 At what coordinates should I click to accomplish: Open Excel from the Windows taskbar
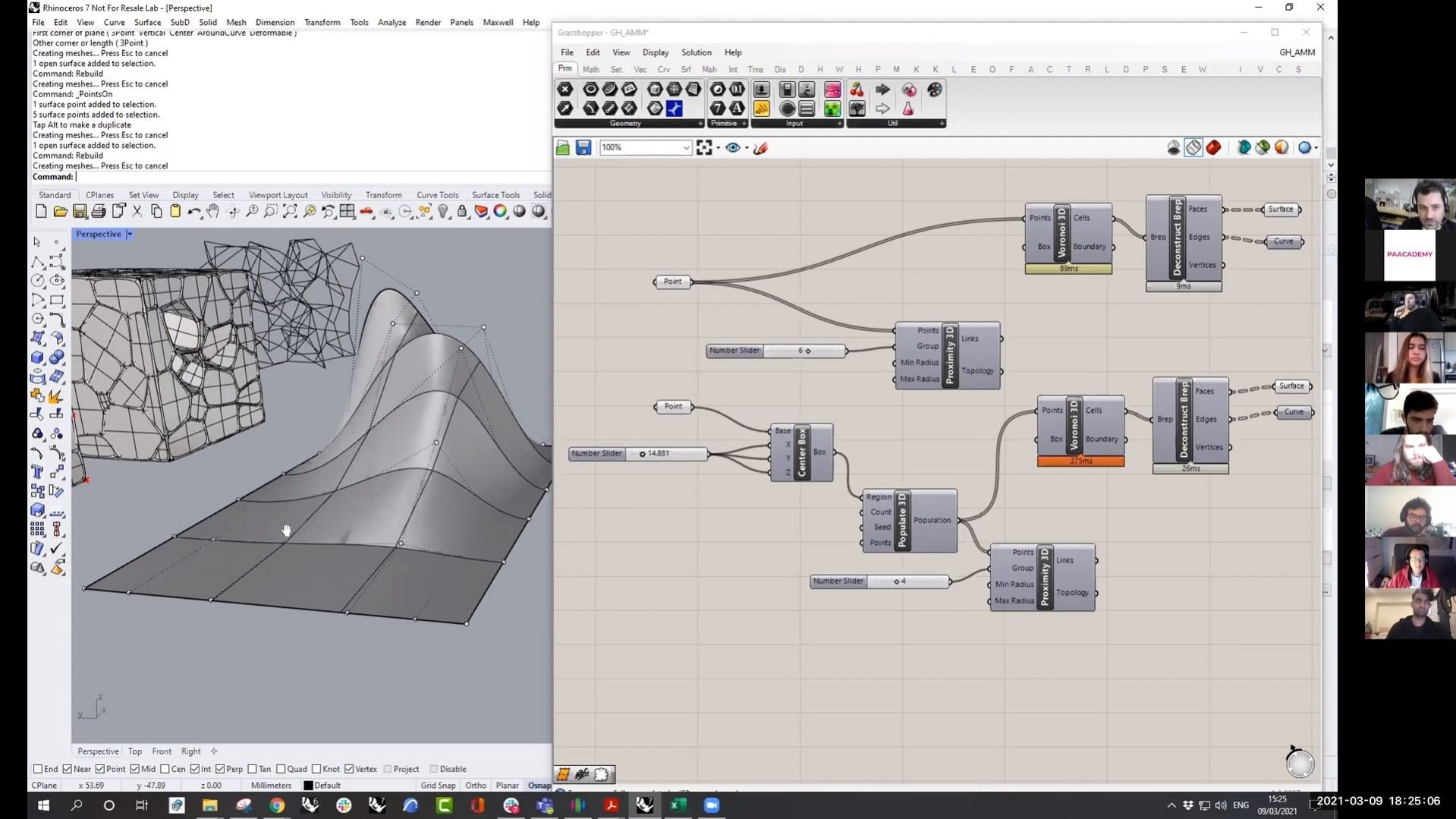(678, 805)
